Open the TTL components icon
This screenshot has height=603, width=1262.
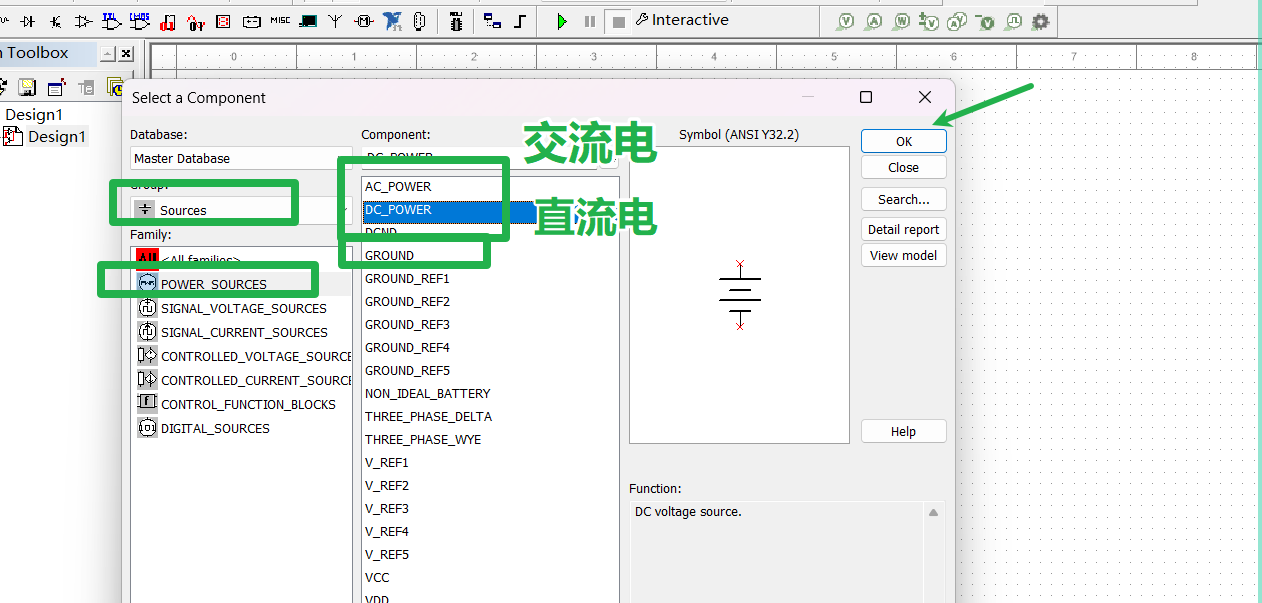[x=111, y=20]
